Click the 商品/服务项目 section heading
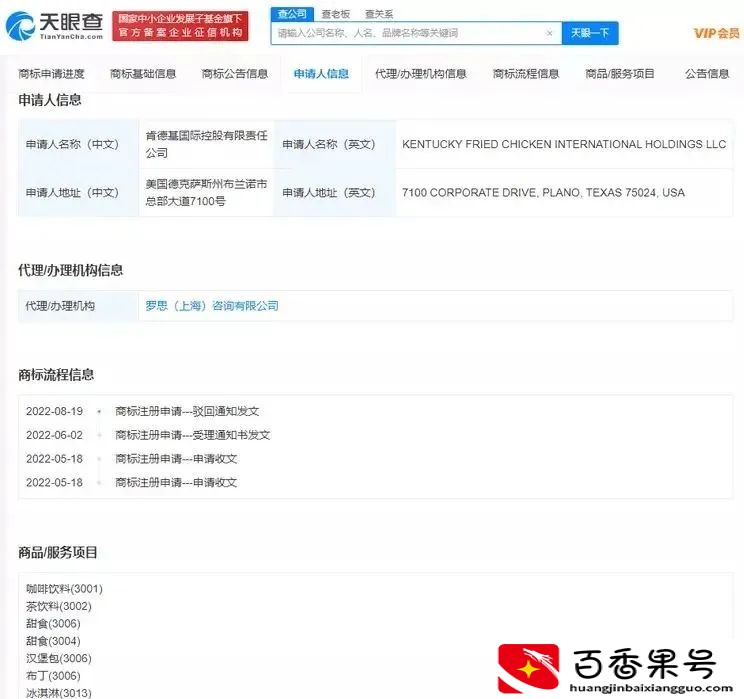The width and height of the screenshot is (744, 699). click(x=58, y=552)
